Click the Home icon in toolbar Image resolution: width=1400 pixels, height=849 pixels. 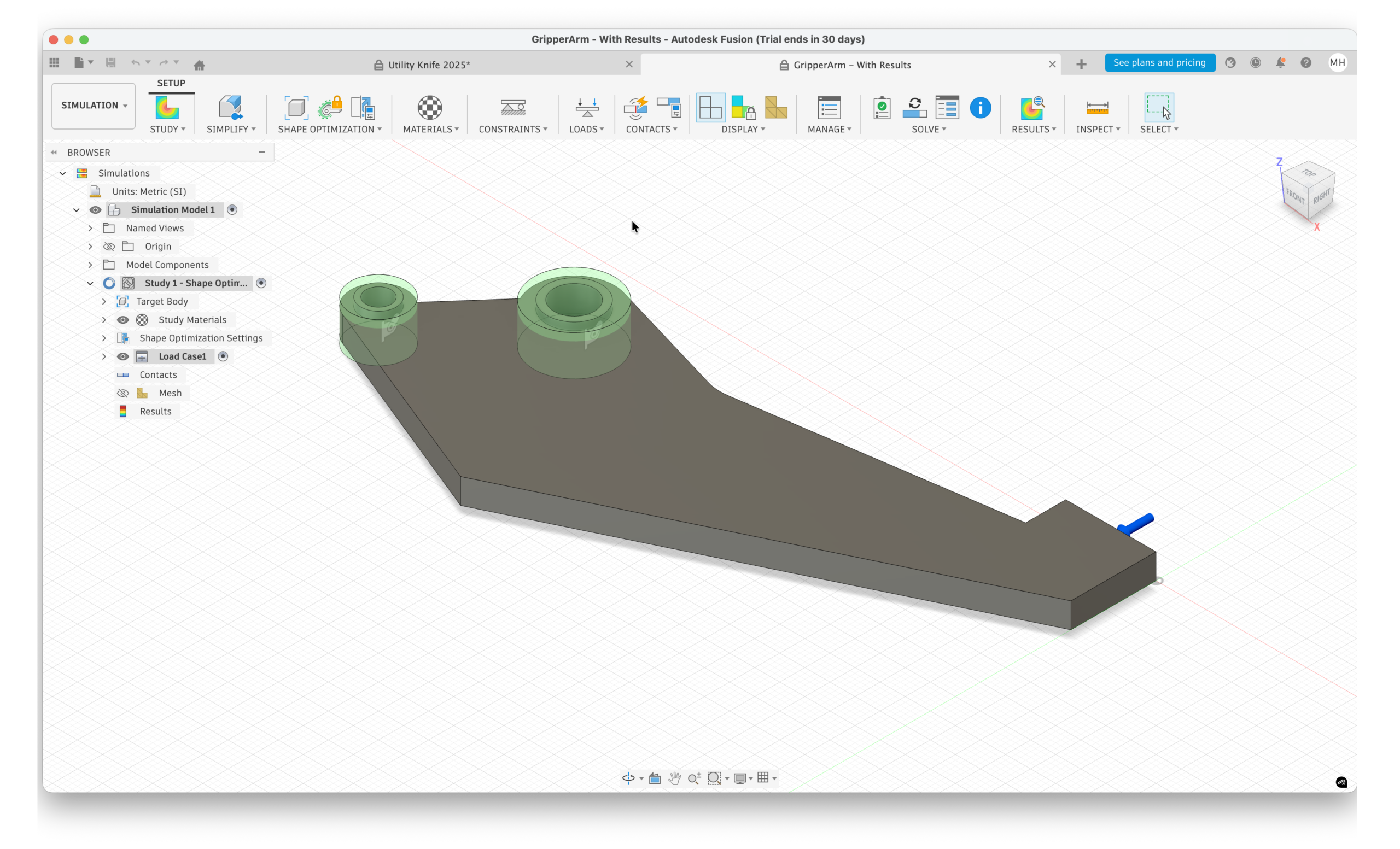click(x=199, y=65)
